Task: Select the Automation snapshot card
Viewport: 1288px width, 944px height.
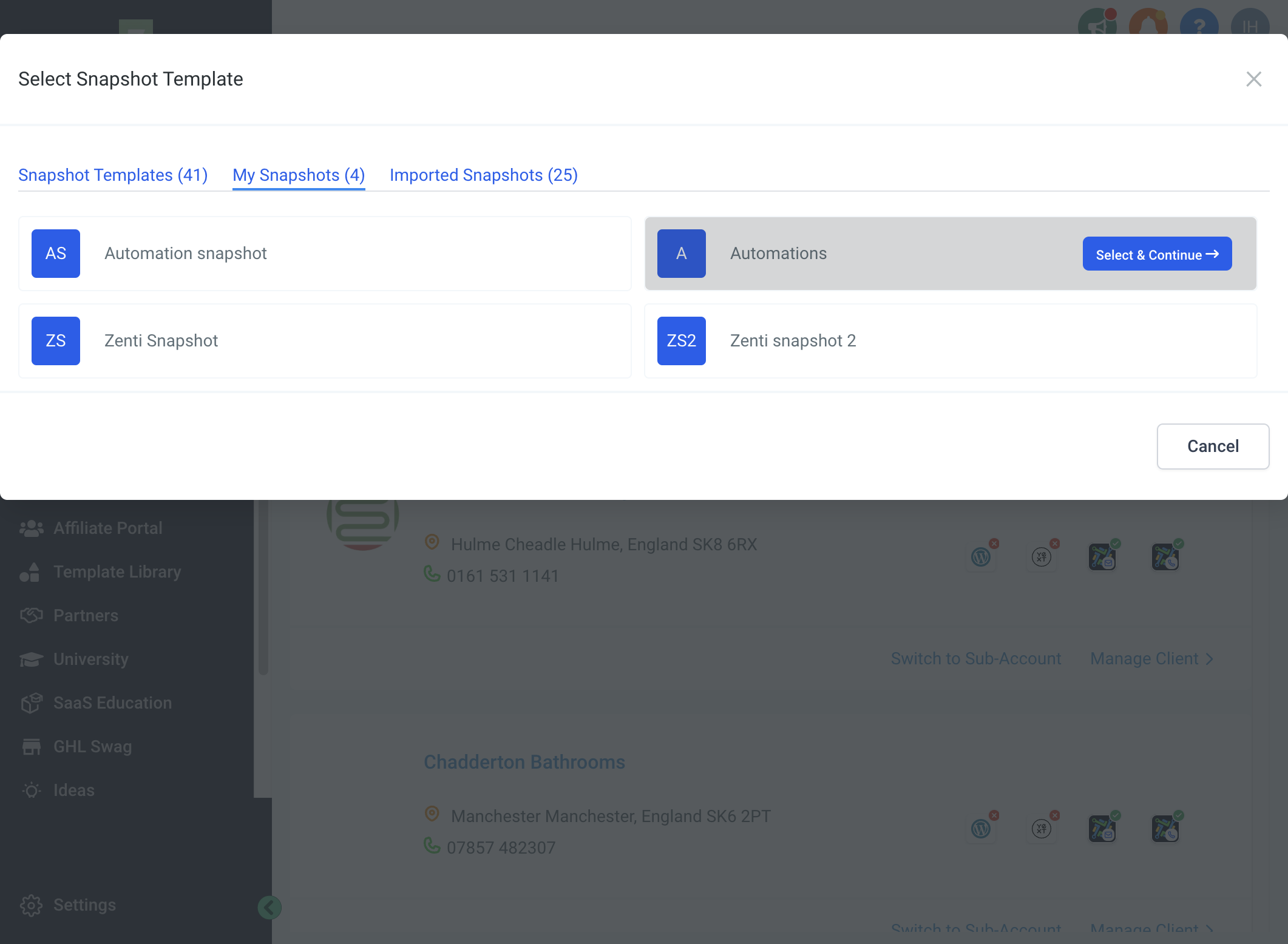Action: click(x=325, y=254)
